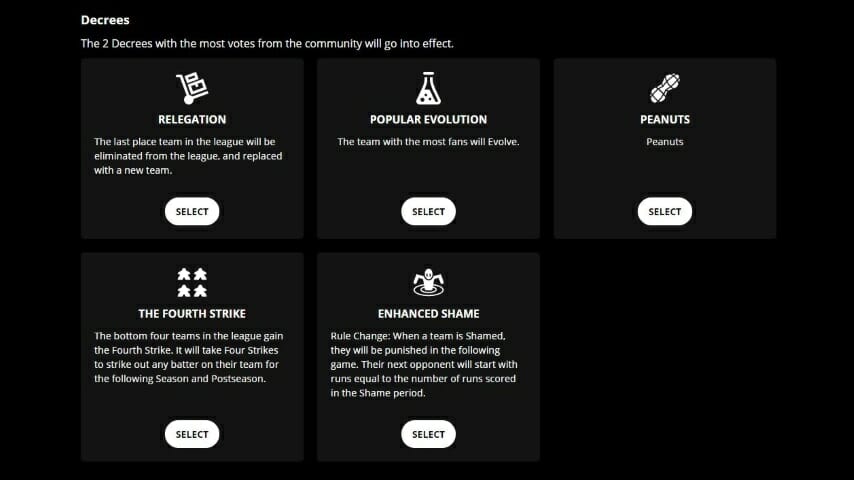Click the Popular Evolution title text
The height and width of the screenshot is (480, 854).
pyautogui.click(x=428, y=120)
